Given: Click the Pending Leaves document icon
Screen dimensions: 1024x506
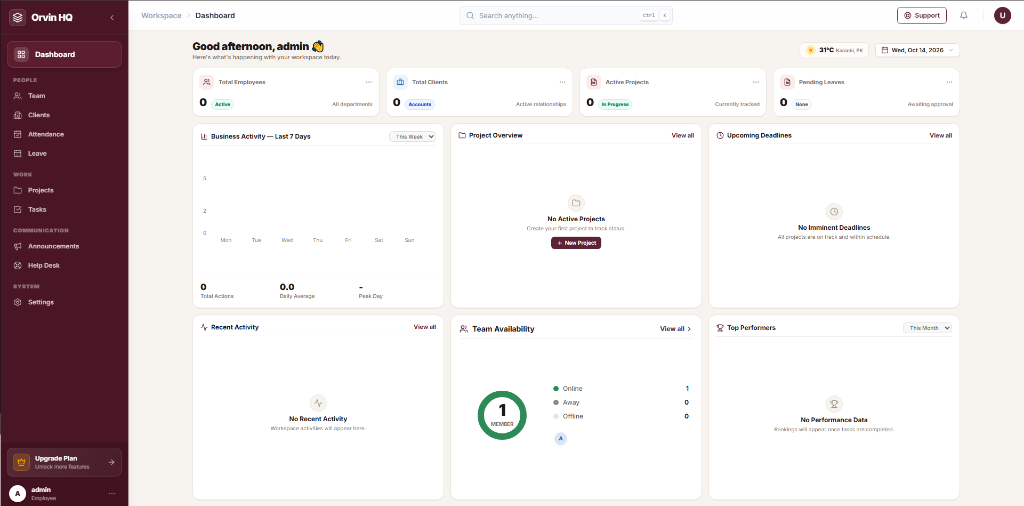Looking at the screenshot, I should (787, 82).
